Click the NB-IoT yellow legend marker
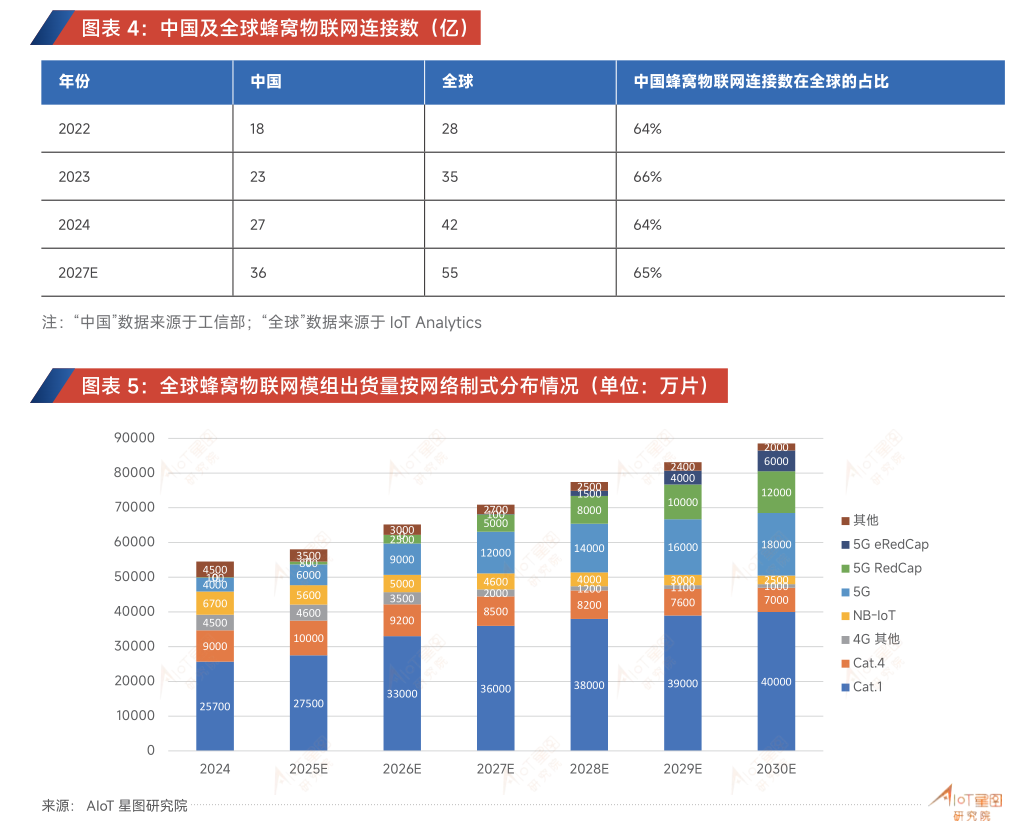This screenshot has width=1034, height=830. click(847, 615)
